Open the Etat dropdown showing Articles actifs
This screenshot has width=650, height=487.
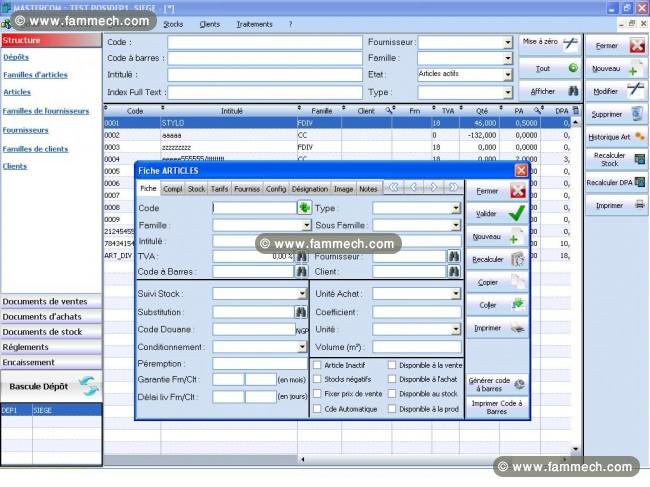(508, 75)
